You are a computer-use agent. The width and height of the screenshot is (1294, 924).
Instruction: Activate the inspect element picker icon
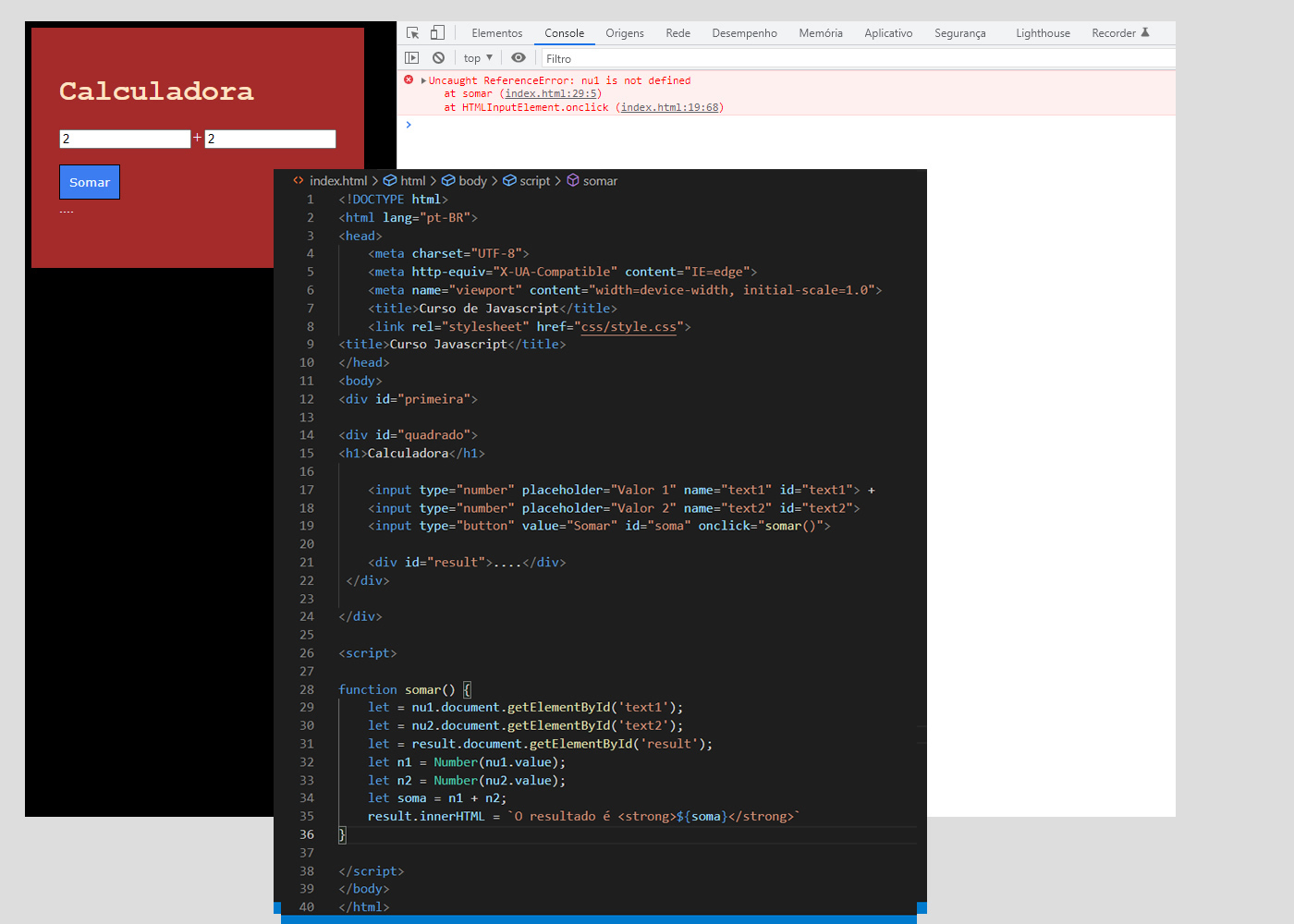pyautogui.click(x=413, y=32)
